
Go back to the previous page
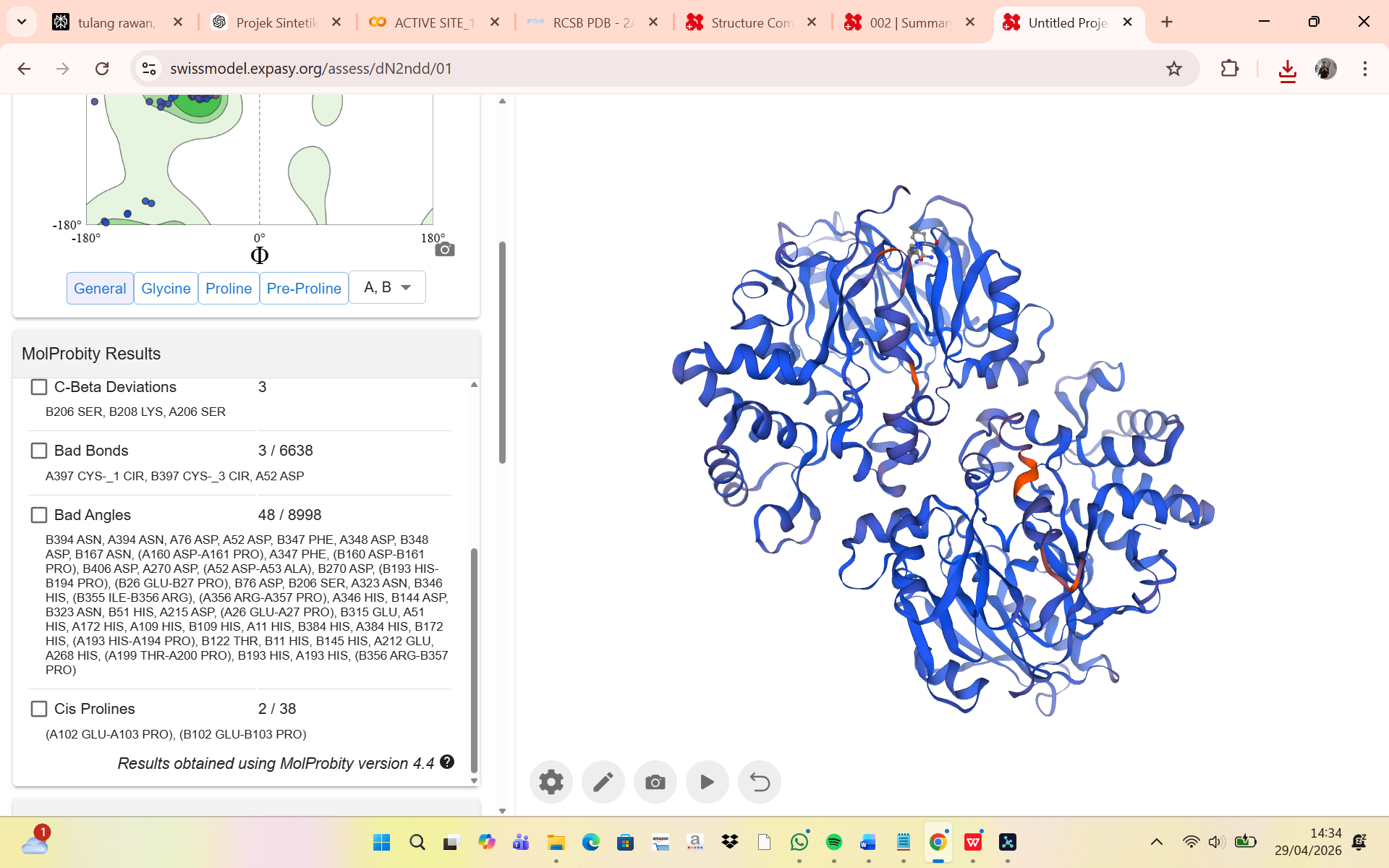(24, 69)
